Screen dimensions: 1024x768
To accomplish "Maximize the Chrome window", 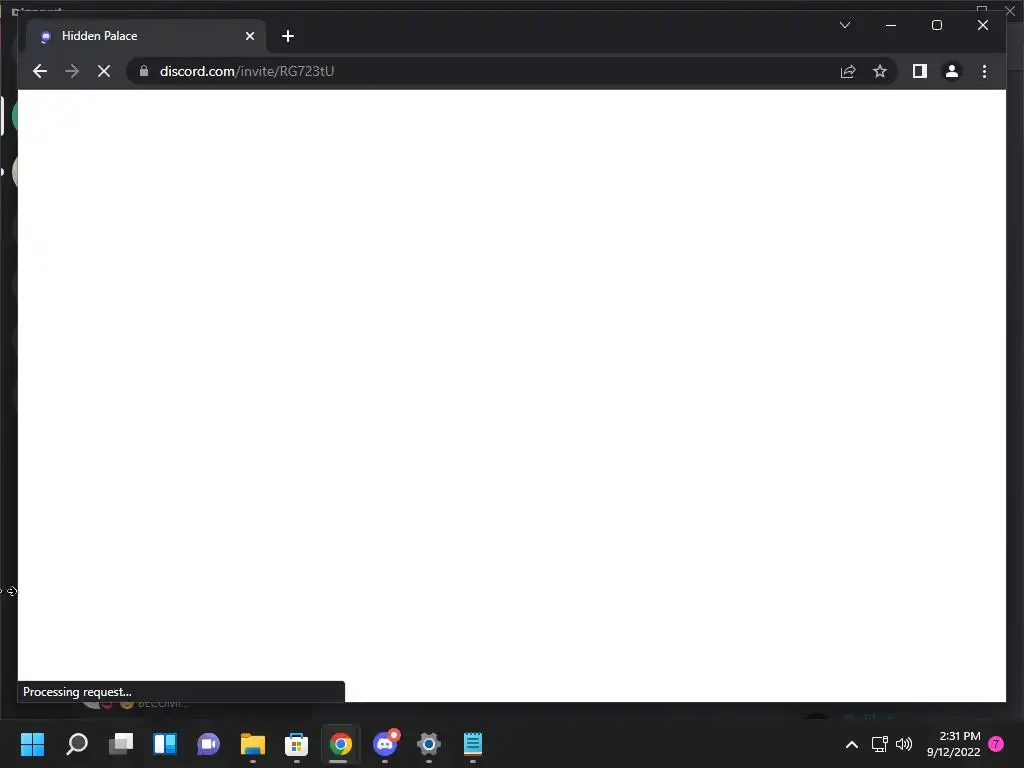I will 936,25.
